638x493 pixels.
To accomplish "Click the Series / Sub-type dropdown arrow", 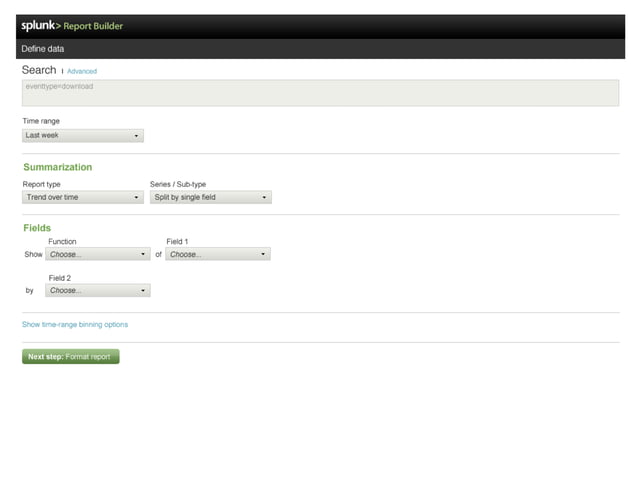I will [x=264, y=198].
